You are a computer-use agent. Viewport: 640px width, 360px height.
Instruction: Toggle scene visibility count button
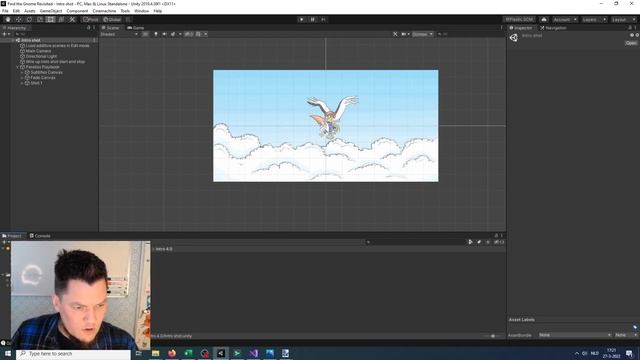tap(188, 34)
